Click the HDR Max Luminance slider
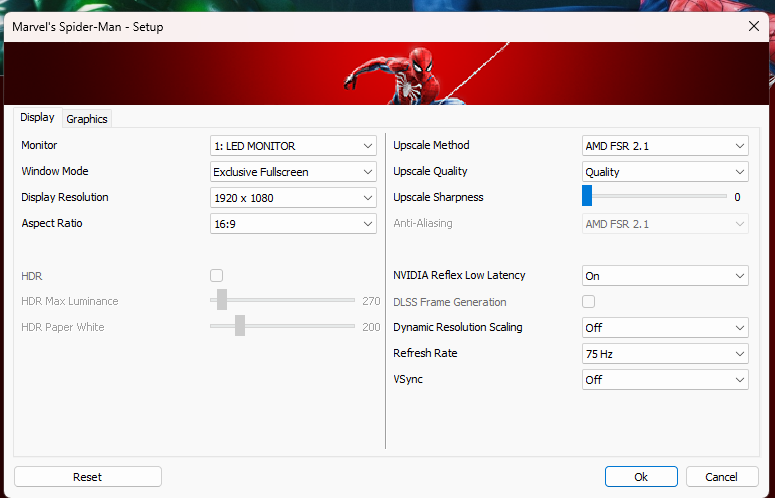The width and height of the screenshot is (775, 498). (282, 300)
